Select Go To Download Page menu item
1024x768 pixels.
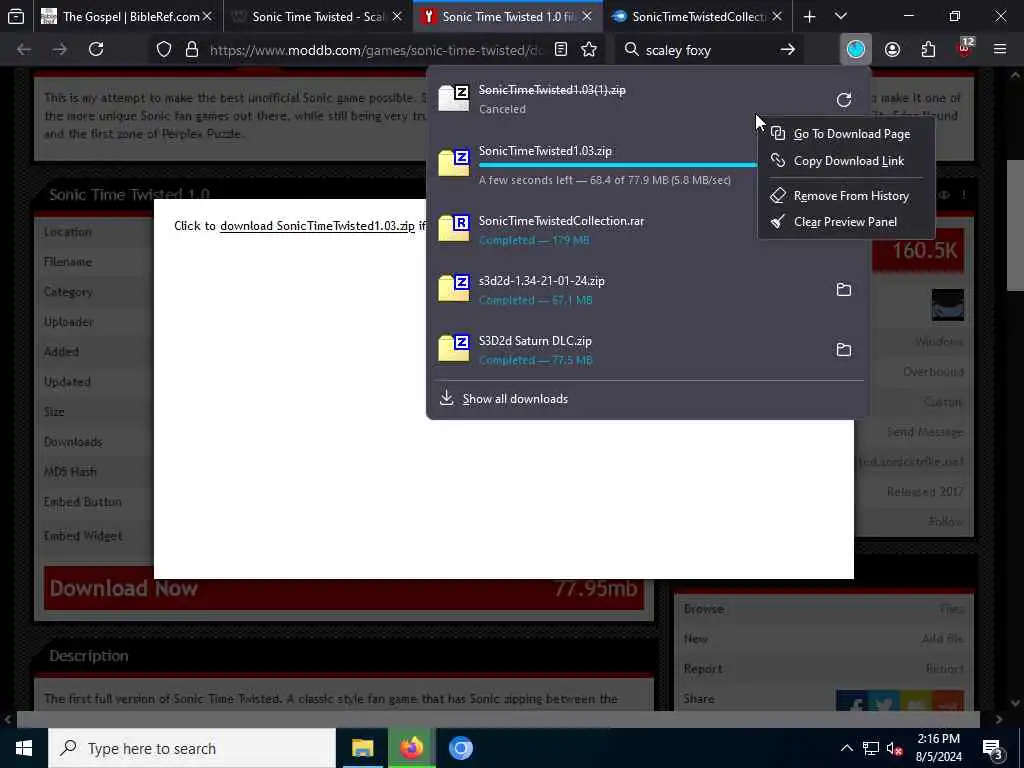point(846,134)
